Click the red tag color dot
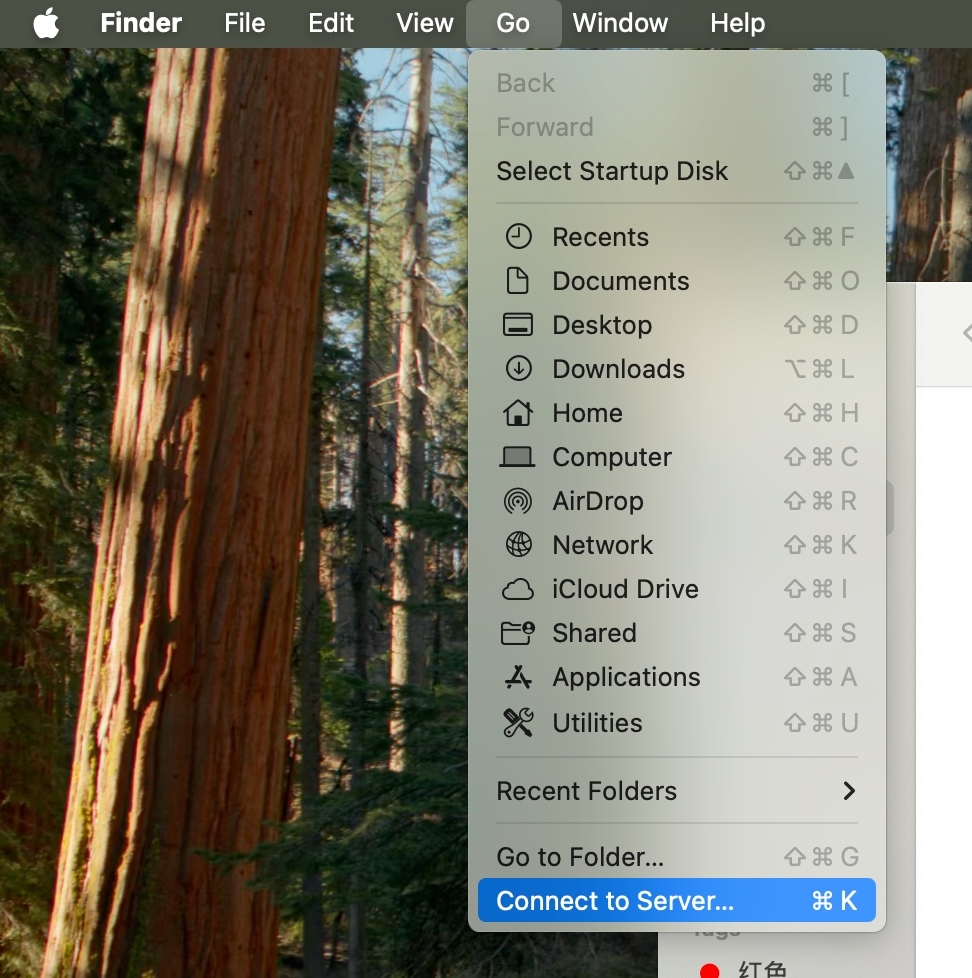The width and height of the screenshot is (972, 978). (x=710, y=970)
